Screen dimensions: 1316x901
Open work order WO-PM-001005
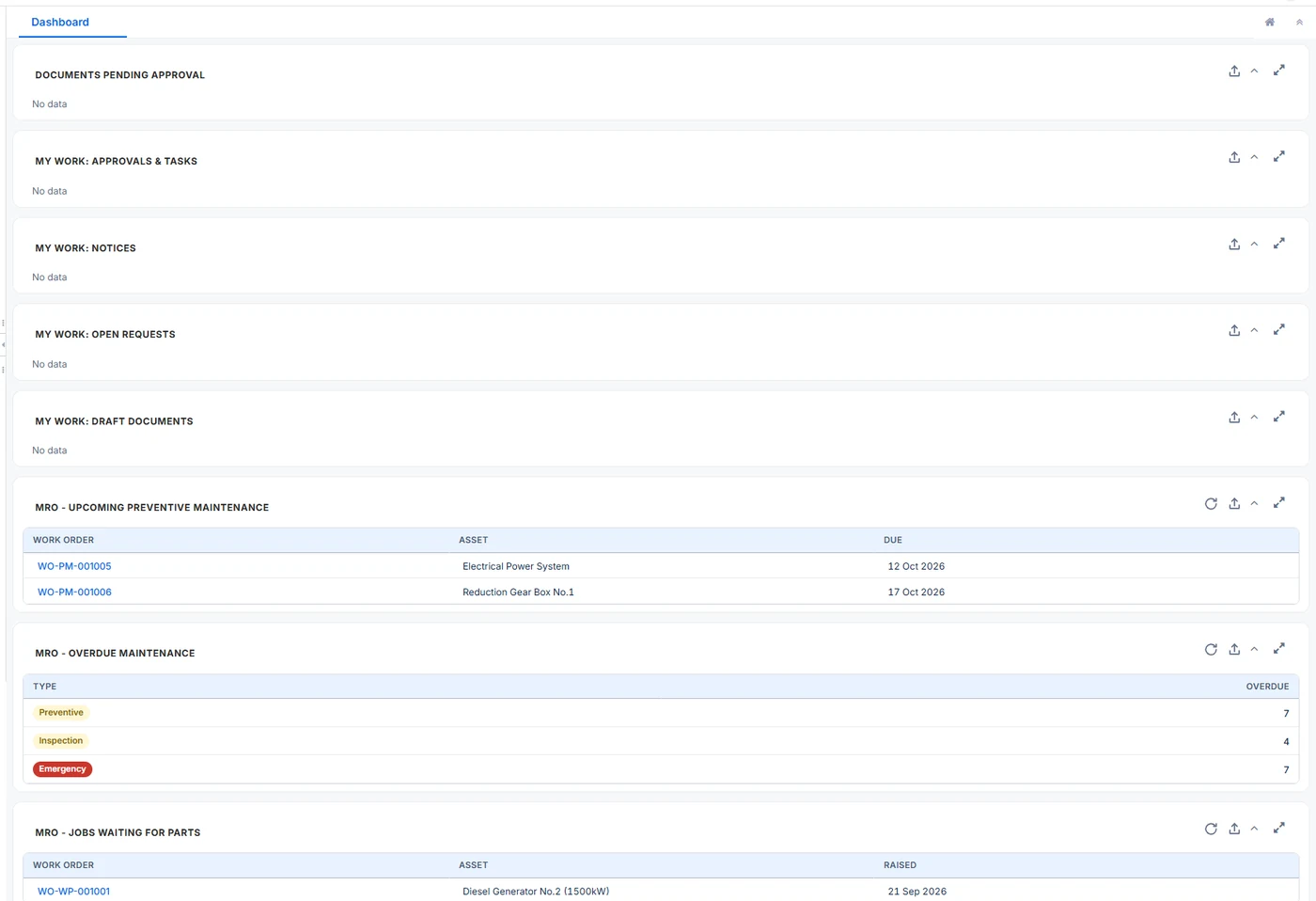[x=74, y=566]
